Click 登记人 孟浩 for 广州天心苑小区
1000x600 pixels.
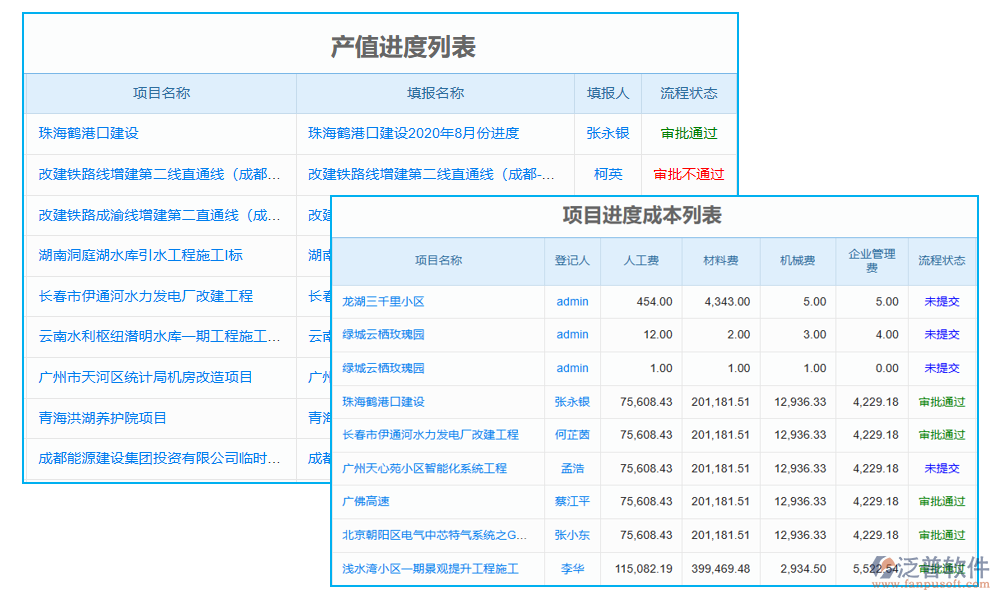571,468
